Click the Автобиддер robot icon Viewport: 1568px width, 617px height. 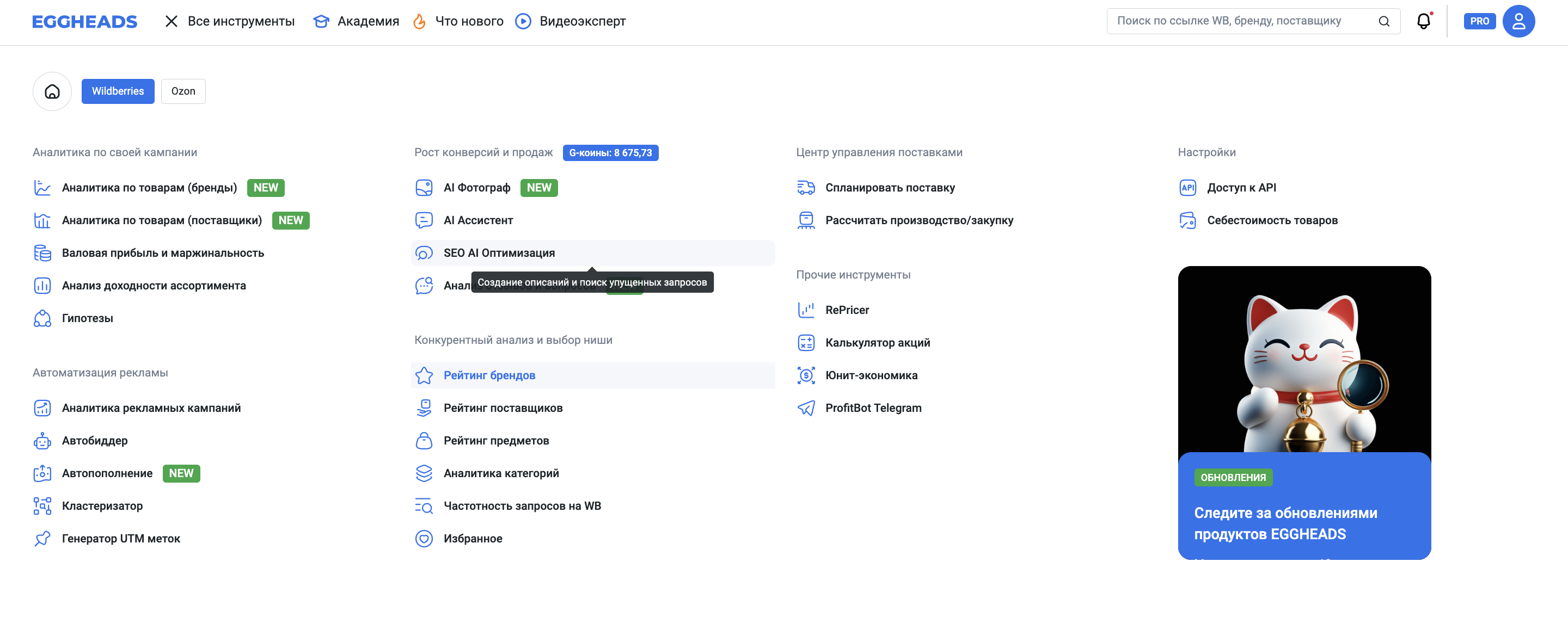tap(42, 441)
